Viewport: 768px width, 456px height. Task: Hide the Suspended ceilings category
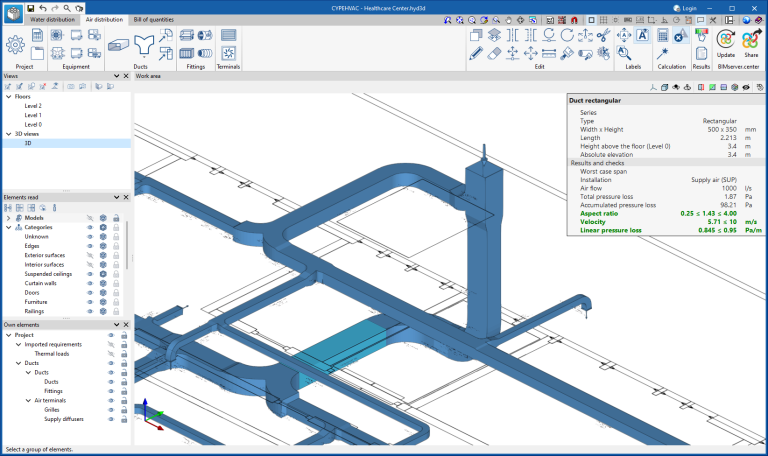pos(90,274)
